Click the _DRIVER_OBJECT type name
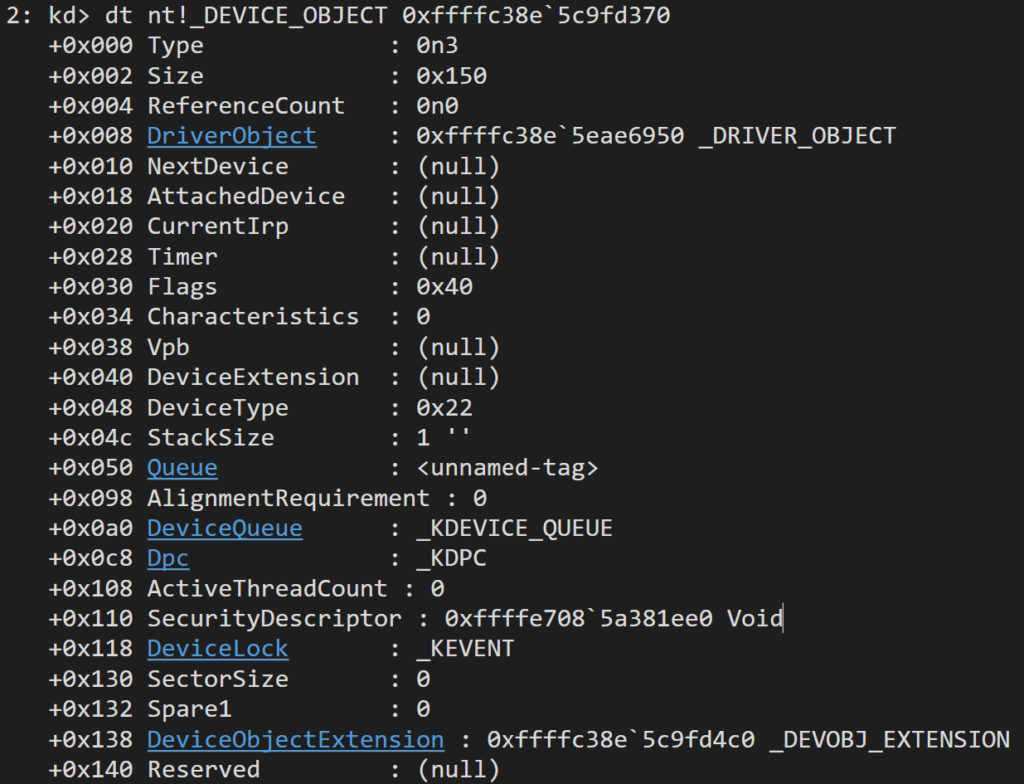1024x784 pixels. click(797, 136)
